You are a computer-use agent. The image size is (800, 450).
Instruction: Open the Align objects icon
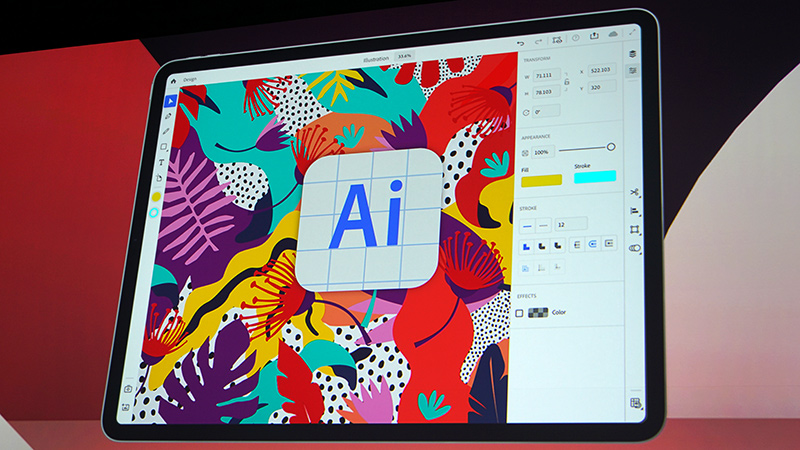click(x=634, y=211)
